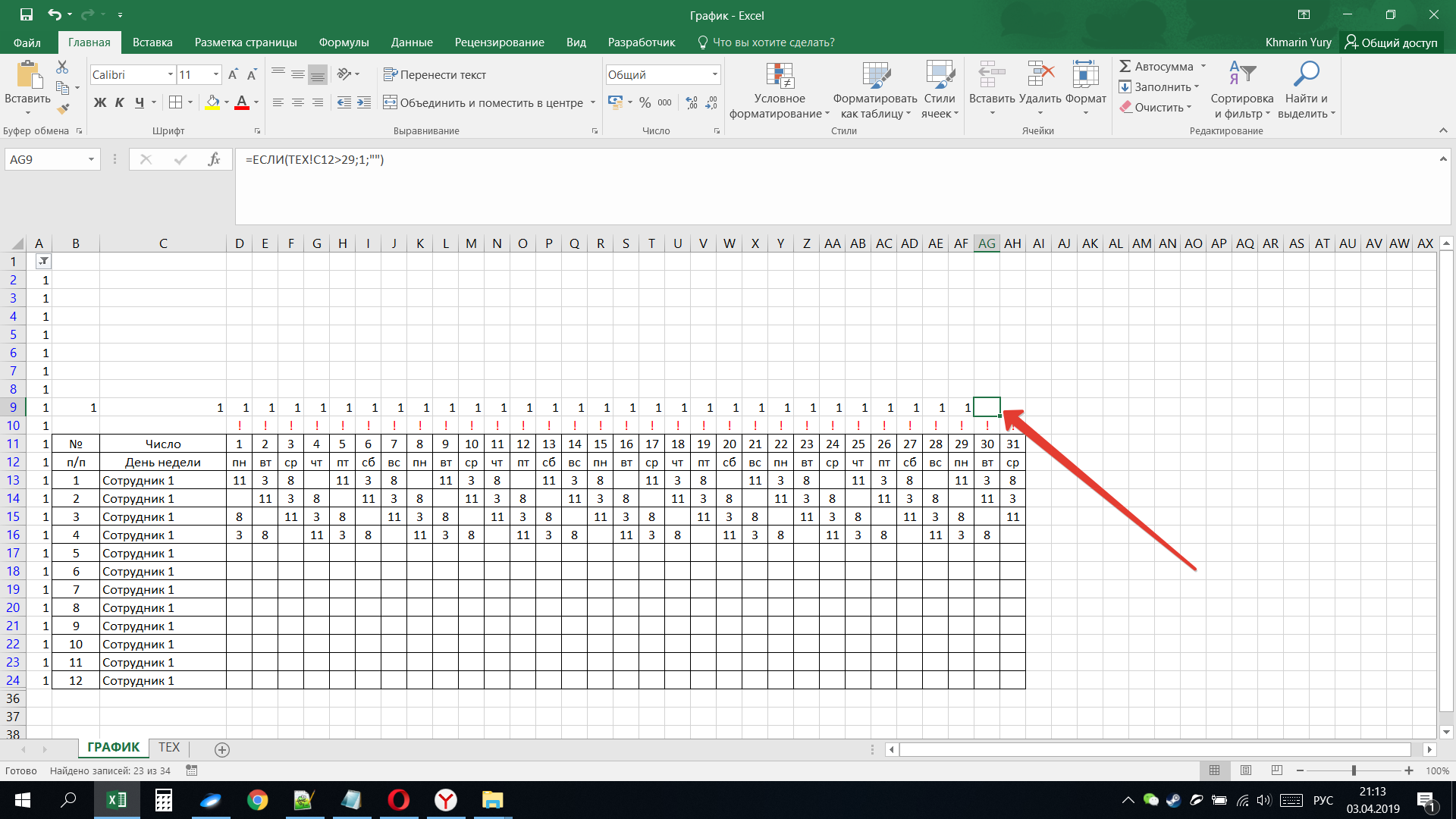Add a new sheet with the plus icon
1456x819 pixels.
[222, 749]
